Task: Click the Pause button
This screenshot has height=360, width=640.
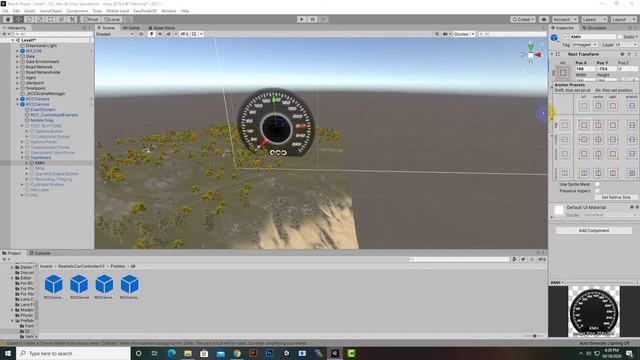Action: click(313, 19)
